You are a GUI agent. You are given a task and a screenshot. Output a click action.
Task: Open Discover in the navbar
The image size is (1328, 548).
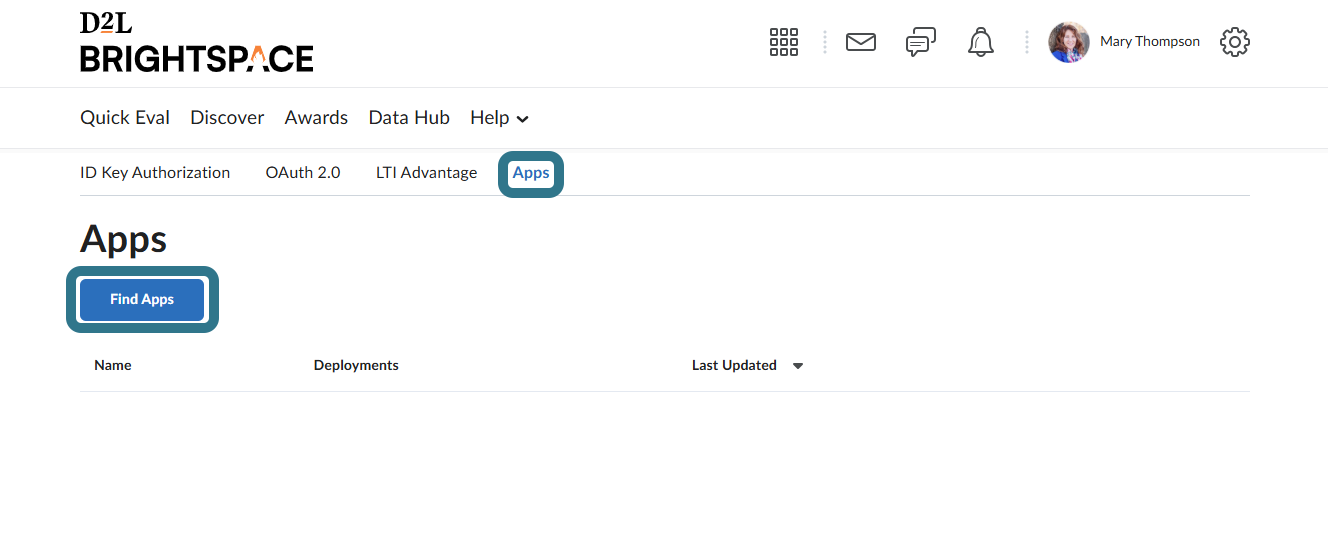pos(227,118)
